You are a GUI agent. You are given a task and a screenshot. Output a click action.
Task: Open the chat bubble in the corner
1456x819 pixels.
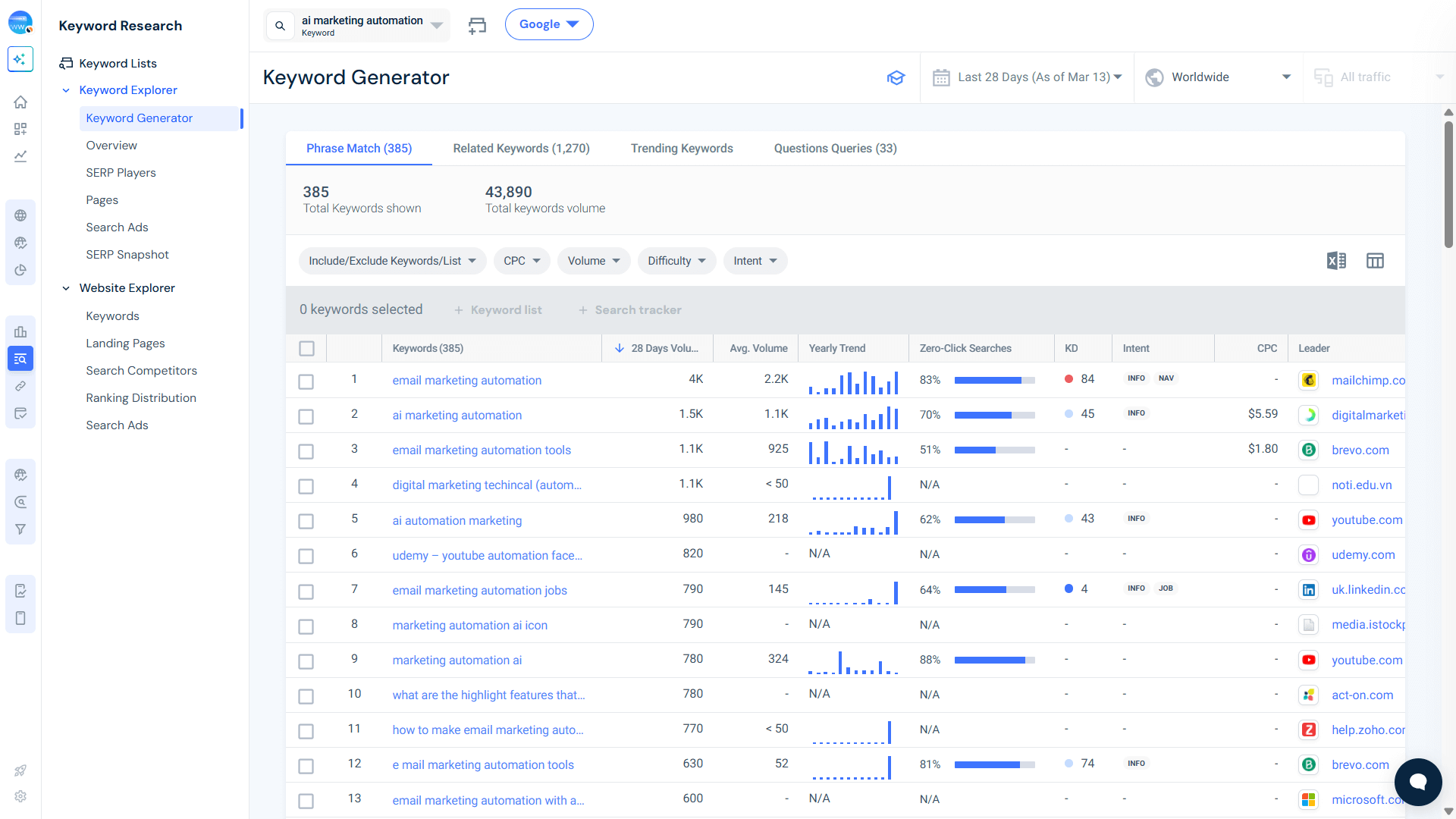[x=1418, y=782]
